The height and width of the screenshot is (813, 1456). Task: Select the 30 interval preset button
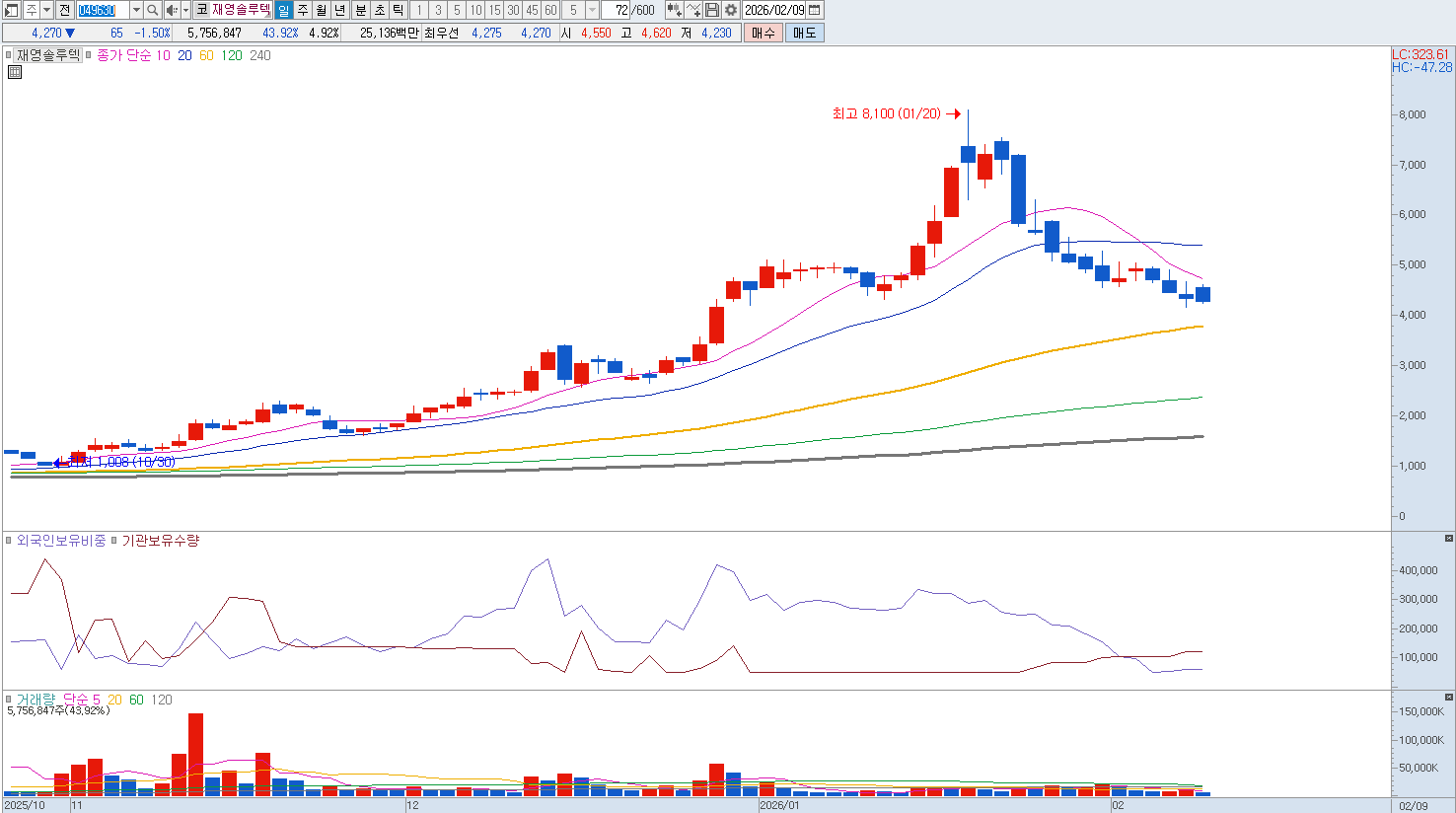[x=513, y=10]
